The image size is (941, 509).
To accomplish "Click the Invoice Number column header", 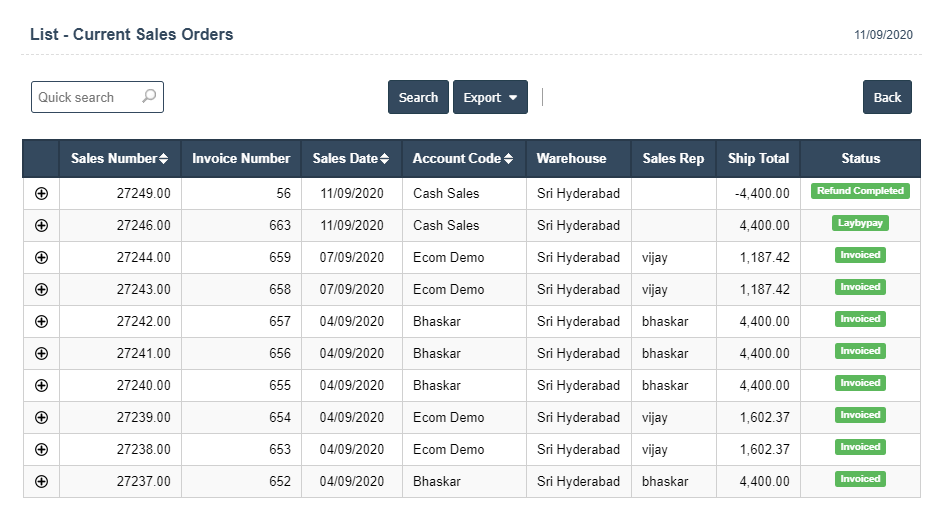I will point(241,158).
